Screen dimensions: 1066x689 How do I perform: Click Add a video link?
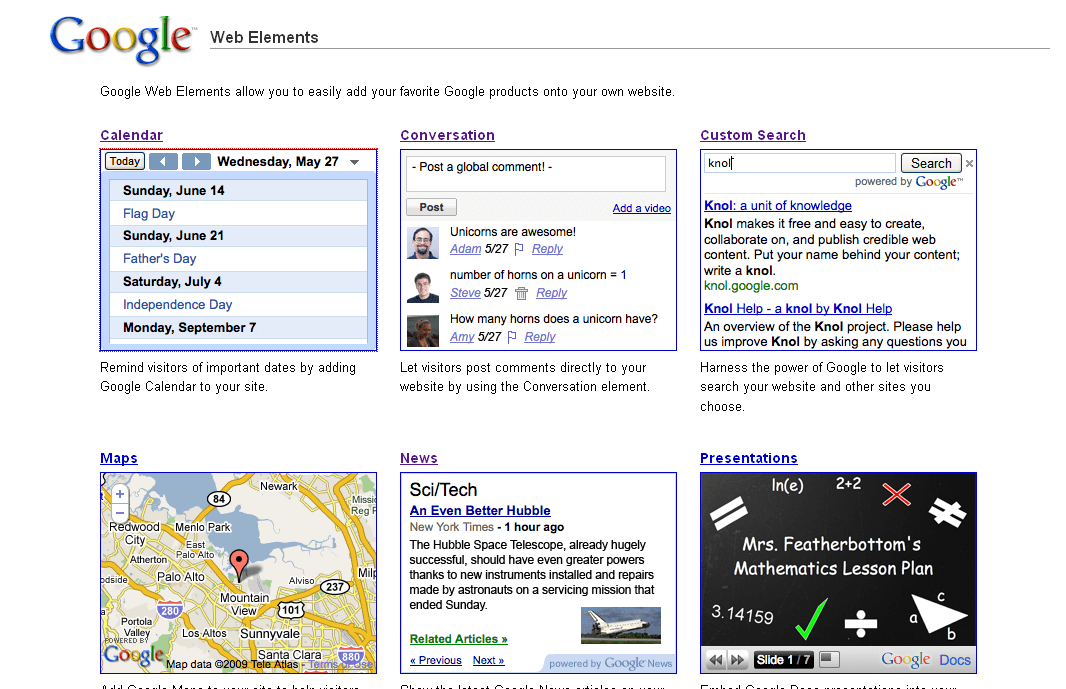(641, 208)
